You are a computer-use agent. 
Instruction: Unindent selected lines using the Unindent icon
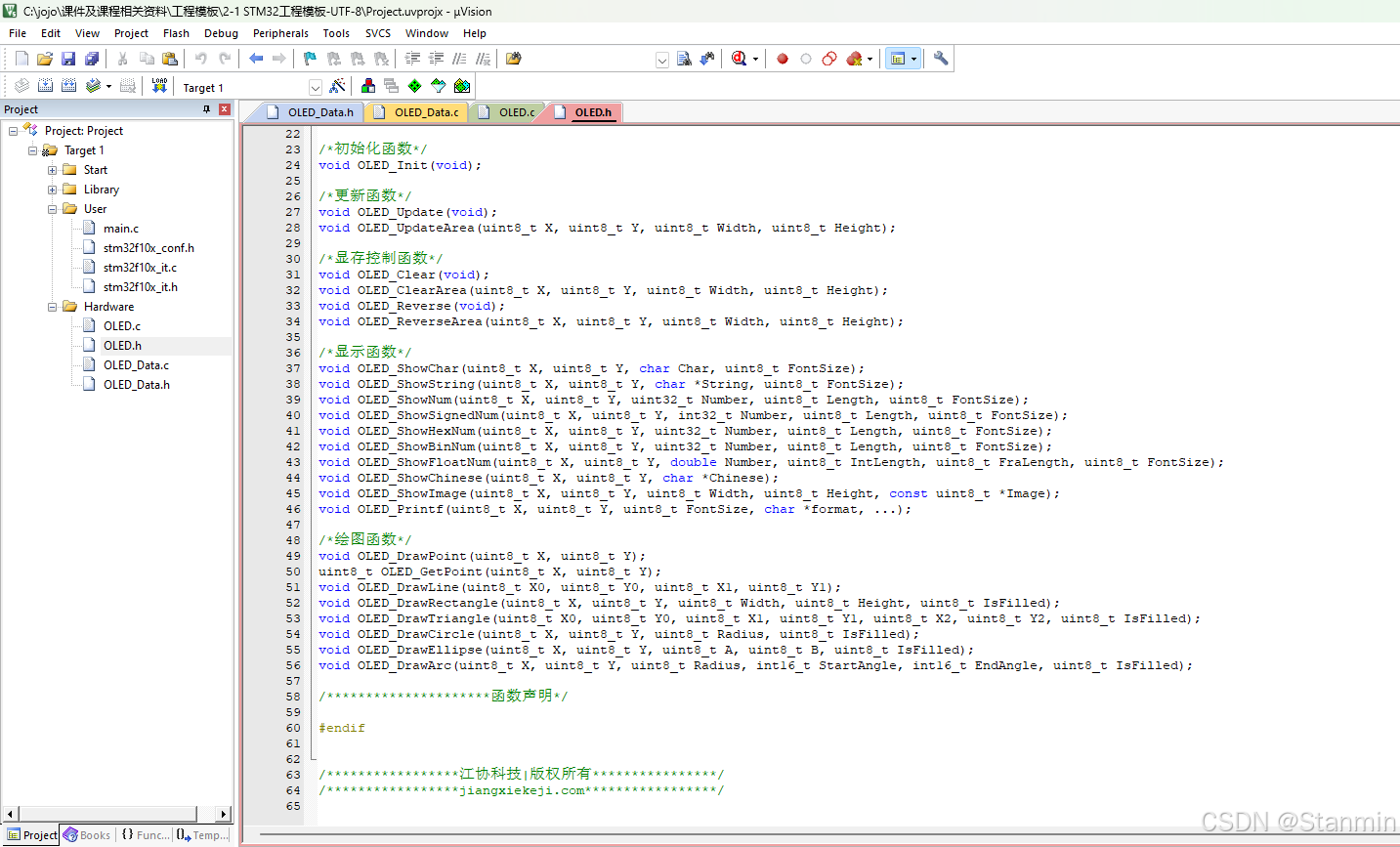pos(437,59)
